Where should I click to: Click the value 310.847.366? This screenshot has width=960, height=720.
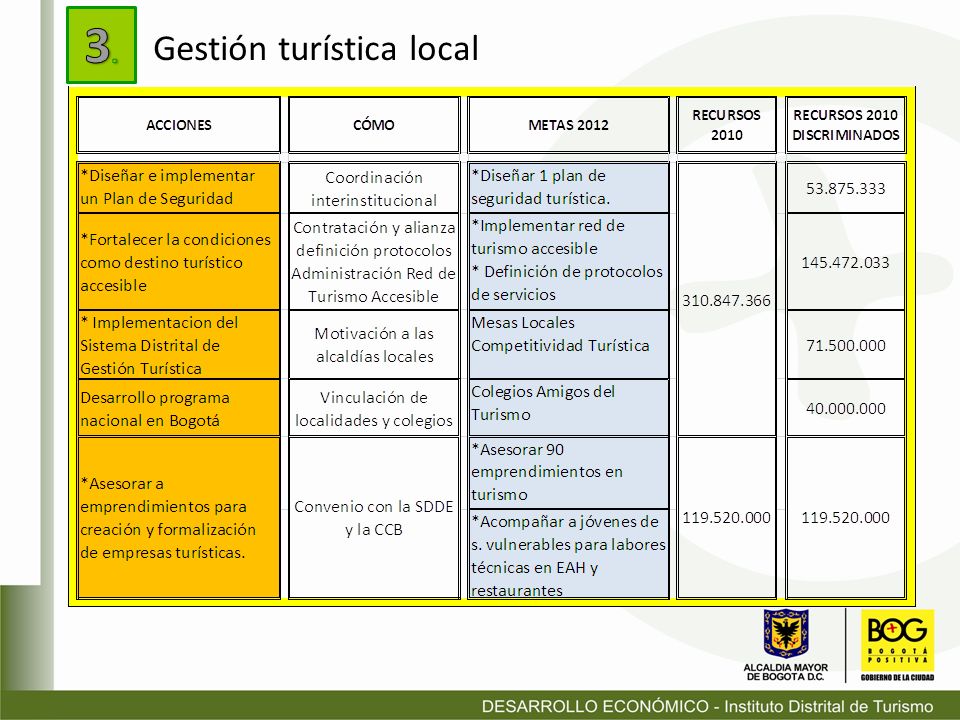[x=726, y=300]
